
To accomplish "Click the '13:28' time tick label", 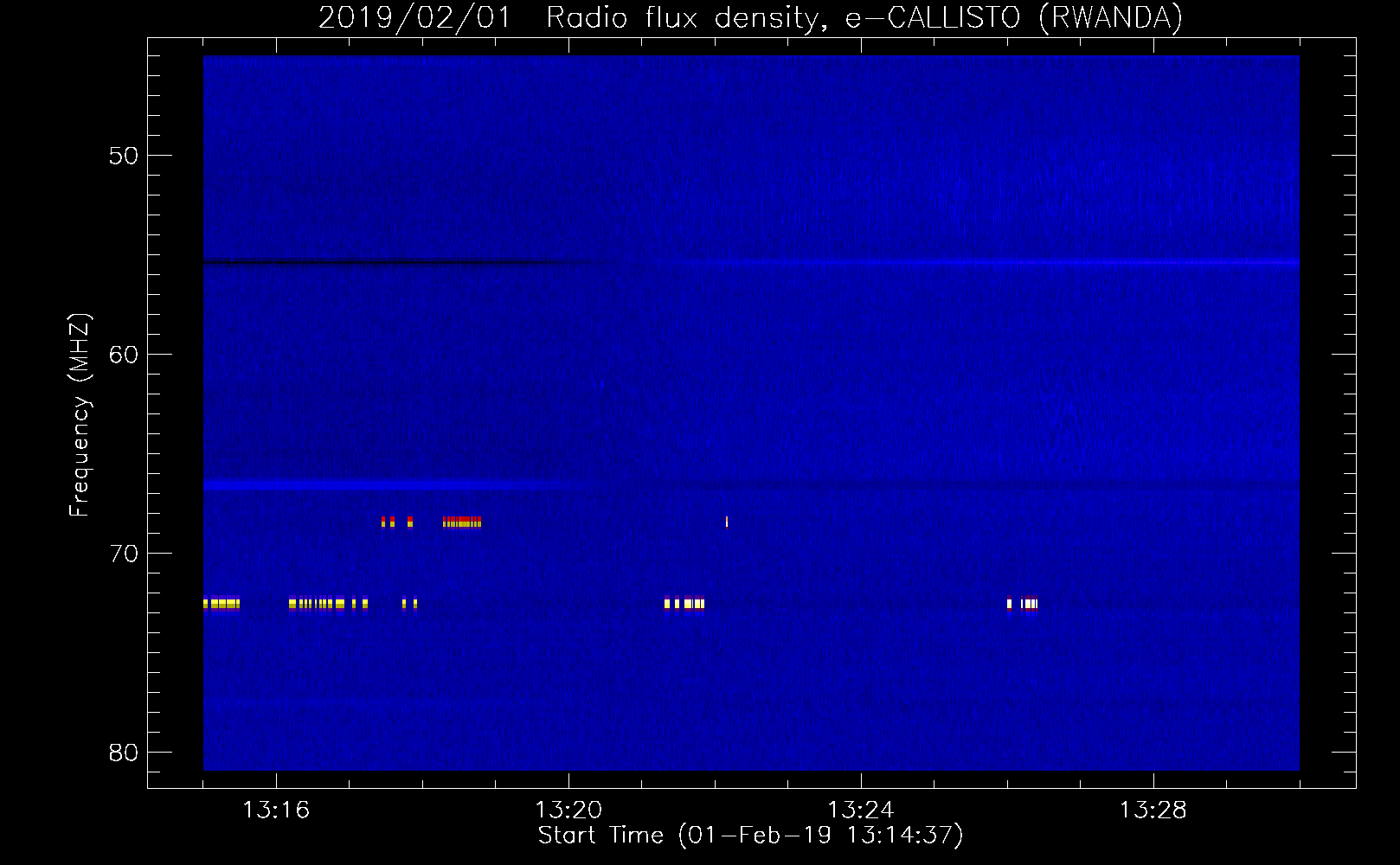I will pos(1153,811).
